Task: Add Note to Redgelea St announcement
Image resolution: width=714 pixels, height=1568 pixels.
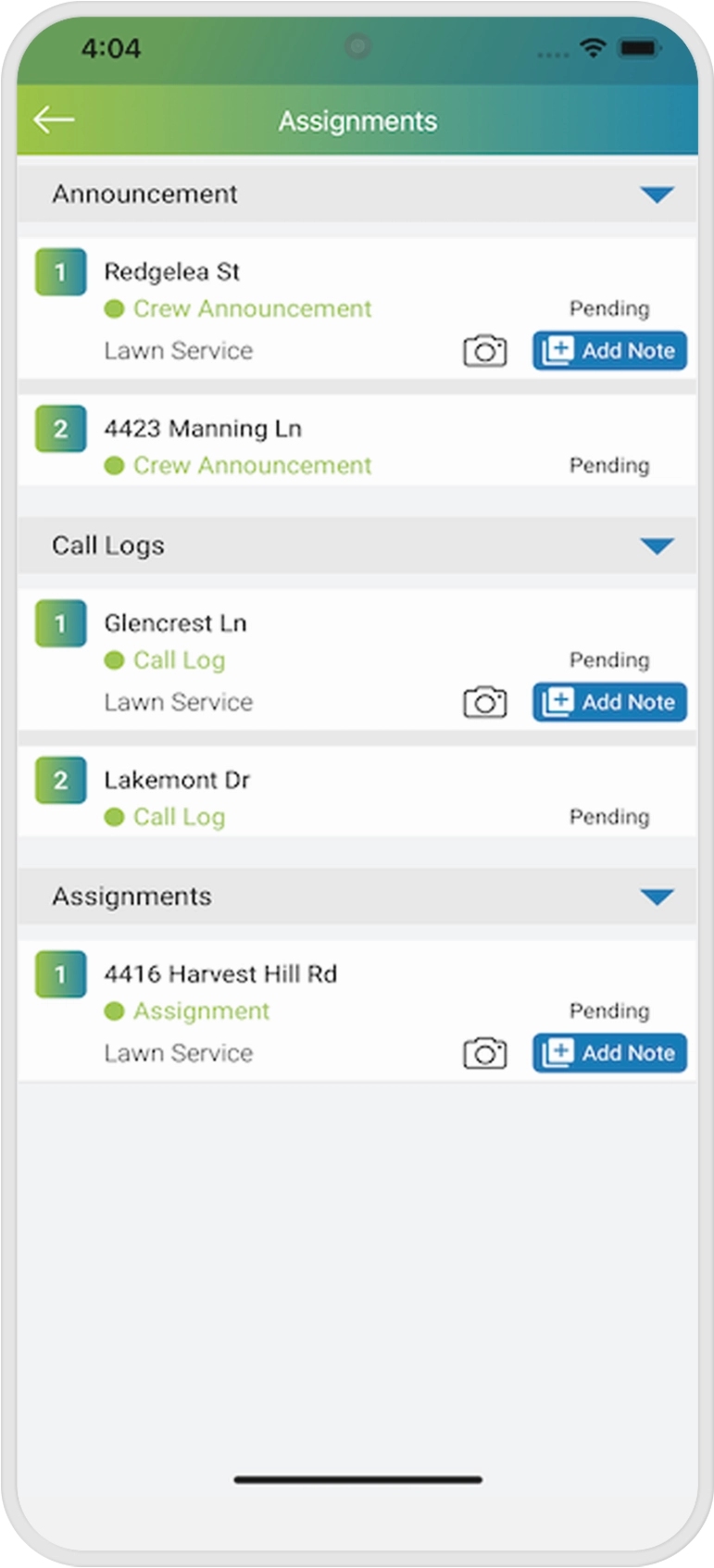Action: click(x=609, y=351)
